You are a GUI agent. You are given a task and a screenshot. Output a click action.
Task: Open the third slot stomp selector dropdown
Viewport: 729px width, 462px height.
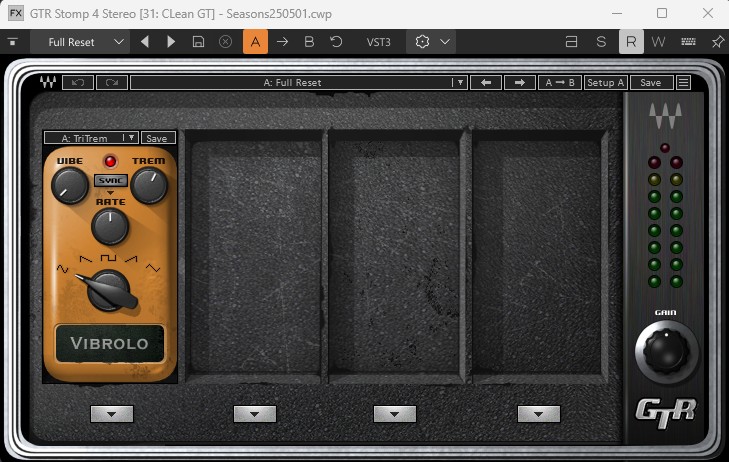[395, 414]
